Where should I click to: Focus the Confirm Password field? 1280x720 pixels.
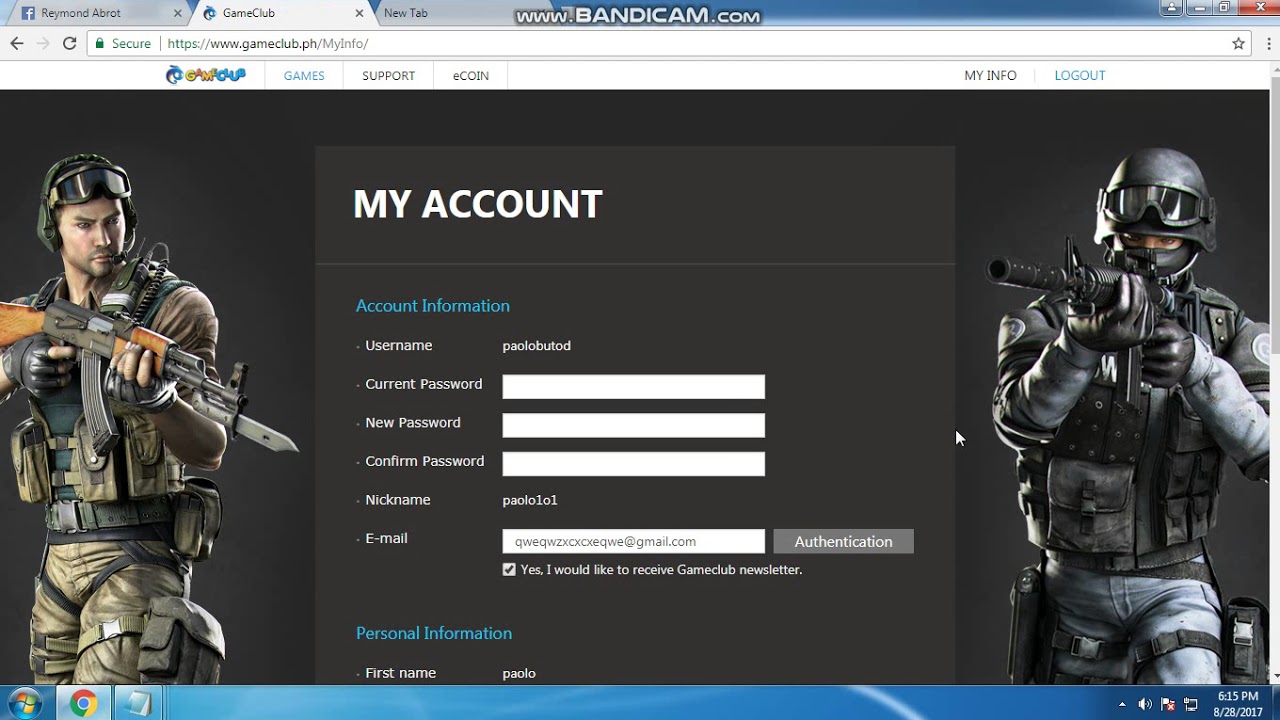tap(633, 463)
